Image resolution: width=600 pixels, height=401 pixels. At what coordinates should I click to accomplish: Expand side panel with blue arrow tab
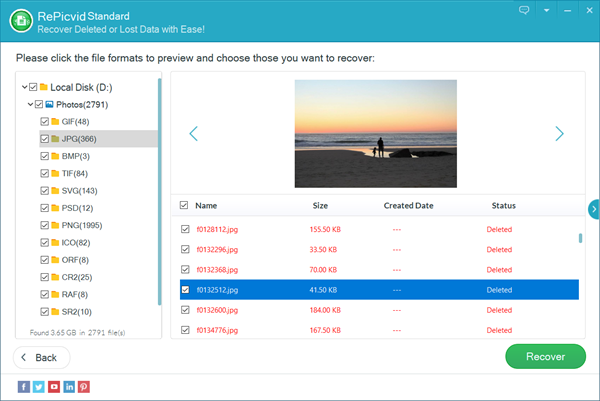[594, 209]
